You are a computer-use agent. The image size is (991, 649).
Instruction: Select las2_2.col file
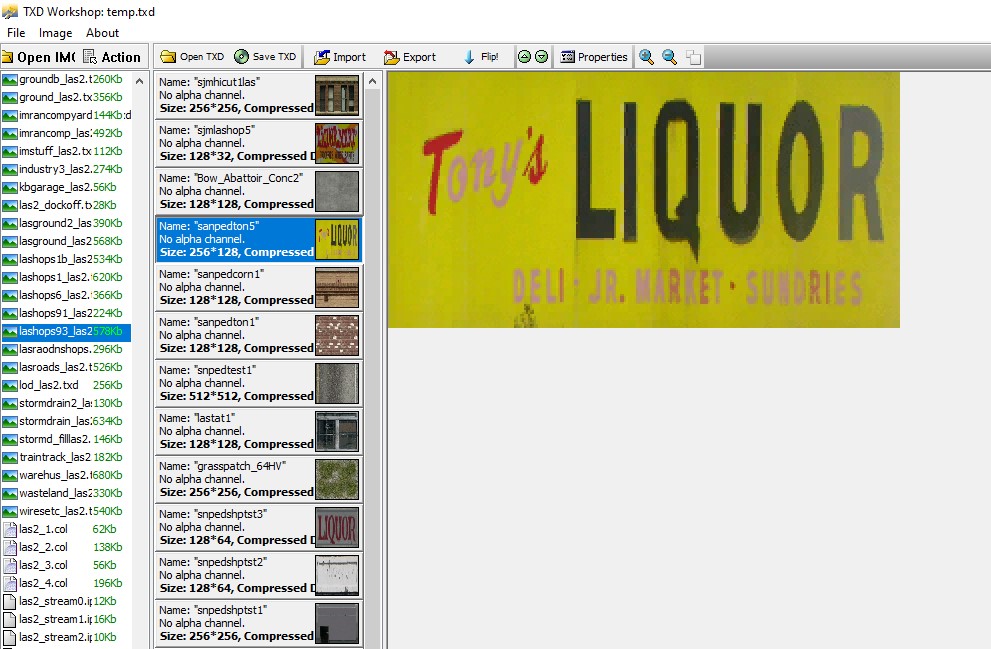point(66,547)
